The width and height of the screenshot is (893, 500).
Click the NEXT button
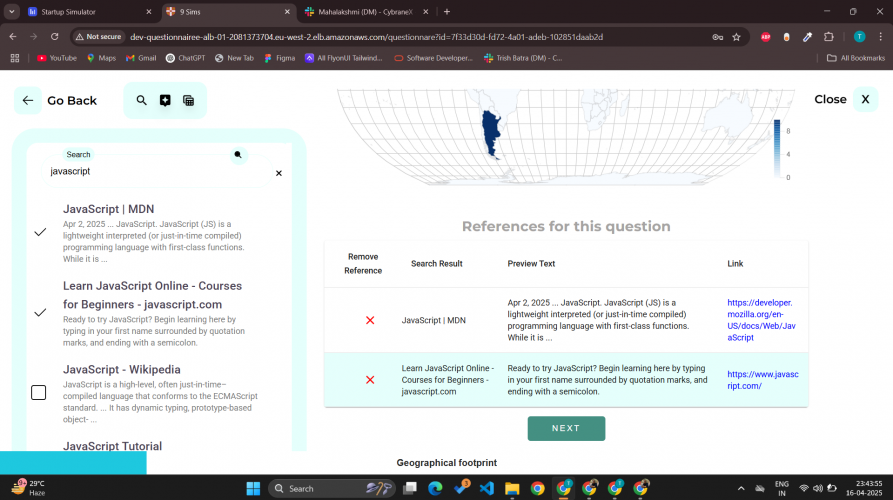tap(566, 428)
